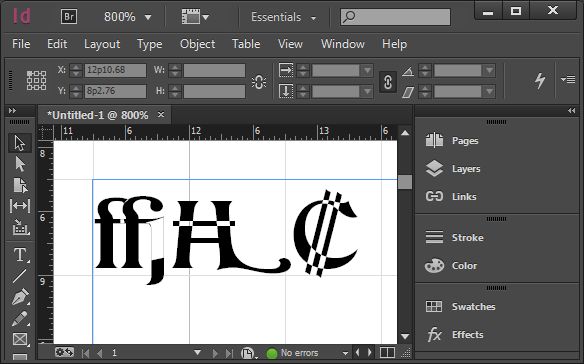
Task: Go to last page button
Action: tap(229, 353)
